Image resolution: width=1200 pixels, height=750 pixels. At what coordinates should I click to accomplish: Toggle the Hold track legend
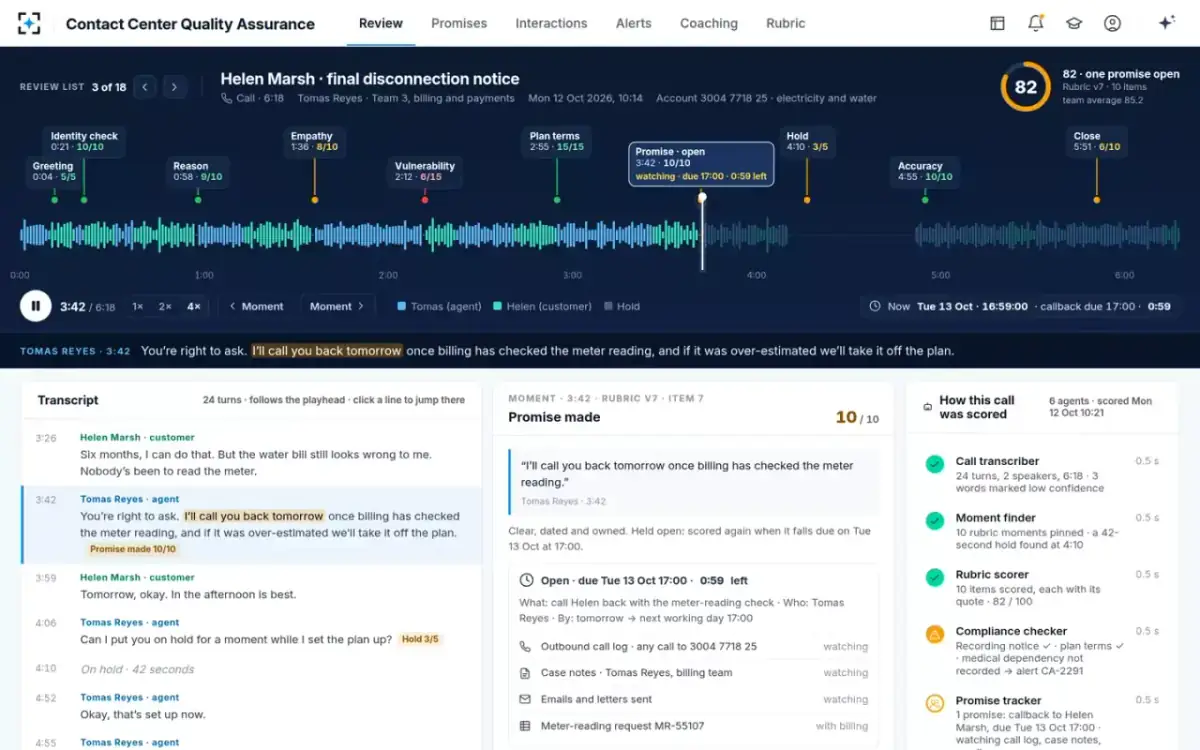click(622, 306)
